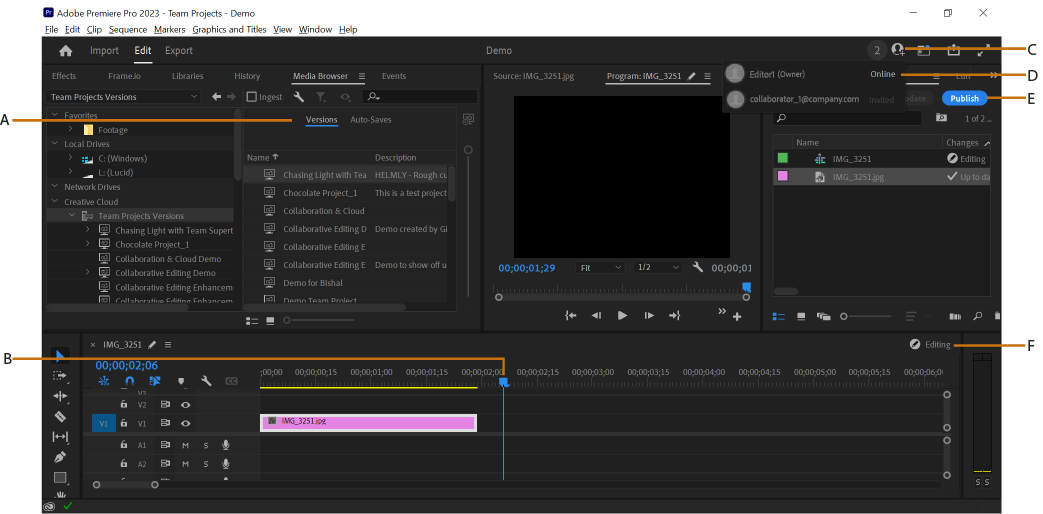
Task: Click the pink label swatch for IMG_3251.jpg
Action: [x=783, y=176]
